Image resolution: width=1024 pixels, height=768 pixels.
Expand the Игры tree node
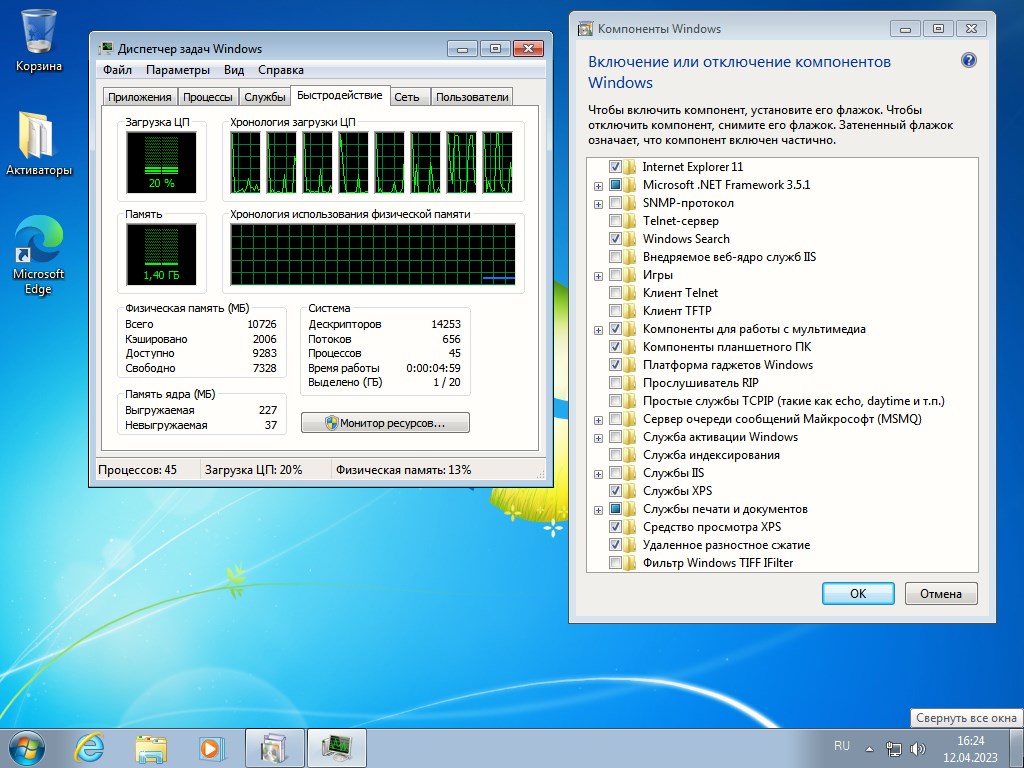pos(598,276)
